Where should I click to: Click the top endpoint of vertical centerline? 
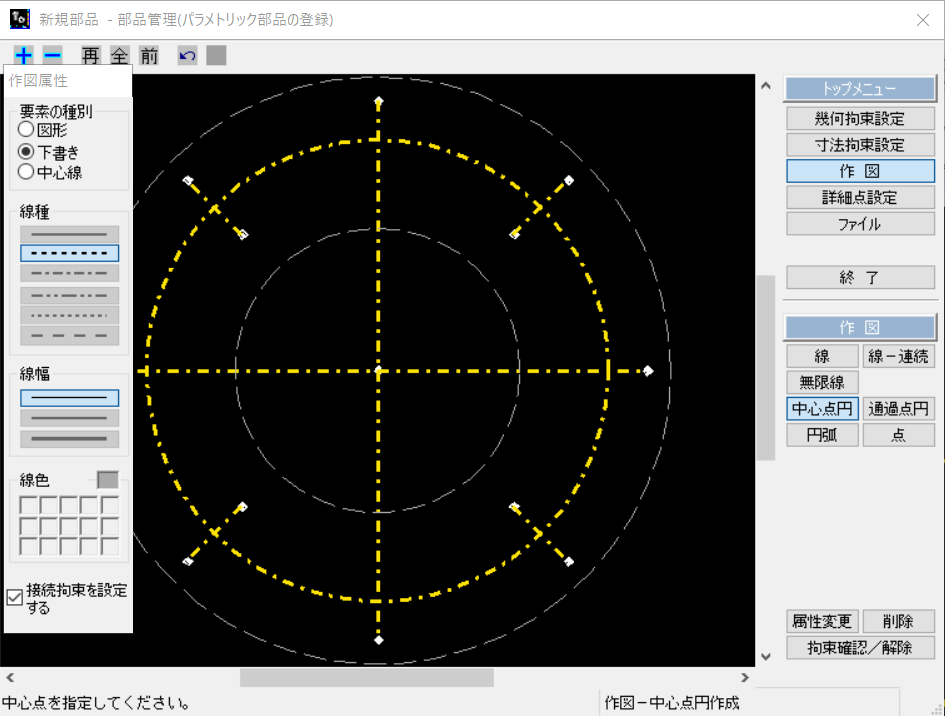pyautogui.click(x=378, y=101)
